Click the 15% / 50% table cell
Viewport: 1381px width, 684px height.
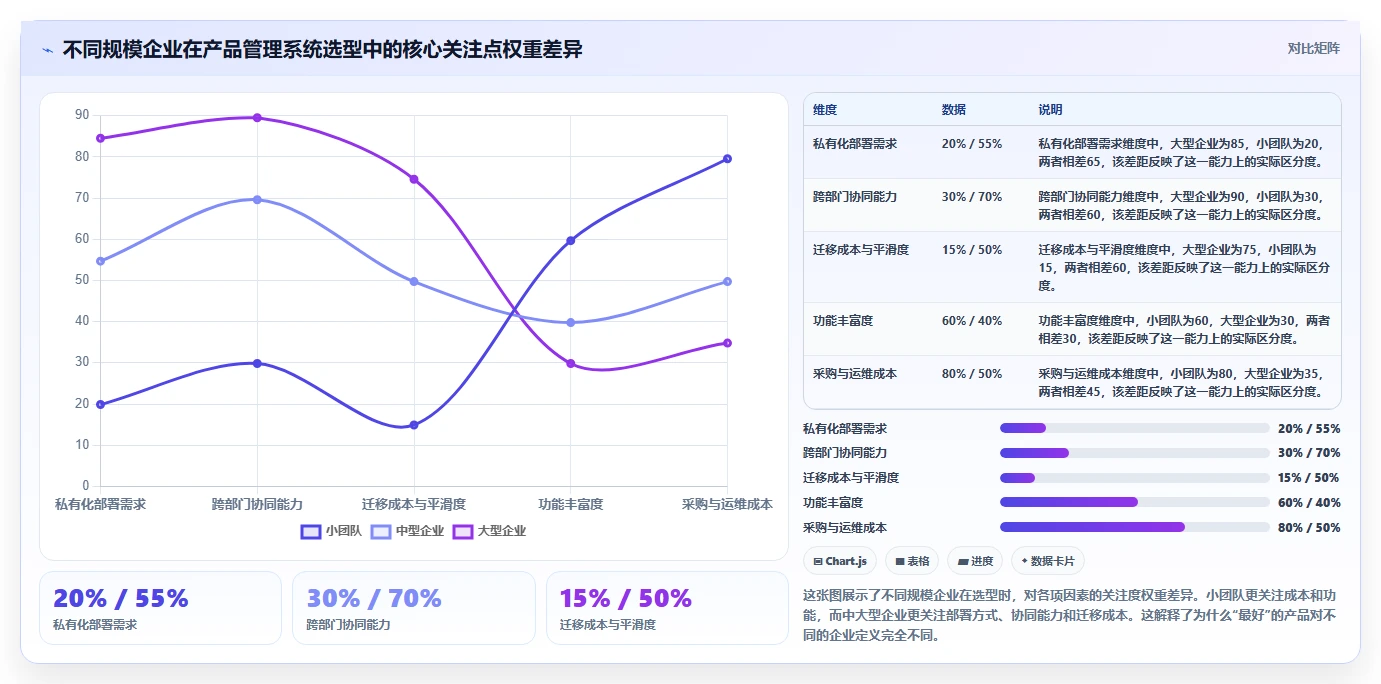972,250
